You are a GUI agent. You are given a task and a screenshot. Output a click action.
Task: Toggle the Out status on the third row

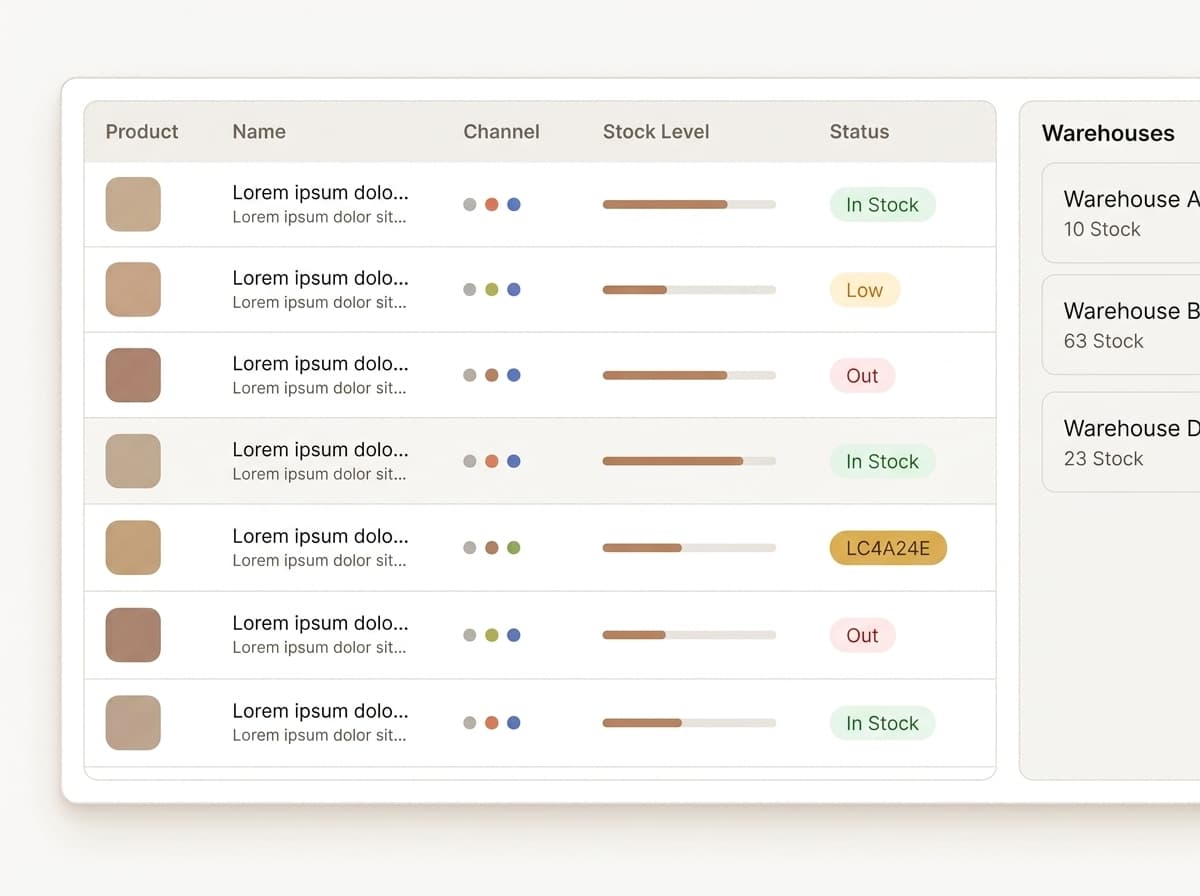click(861, 375)
